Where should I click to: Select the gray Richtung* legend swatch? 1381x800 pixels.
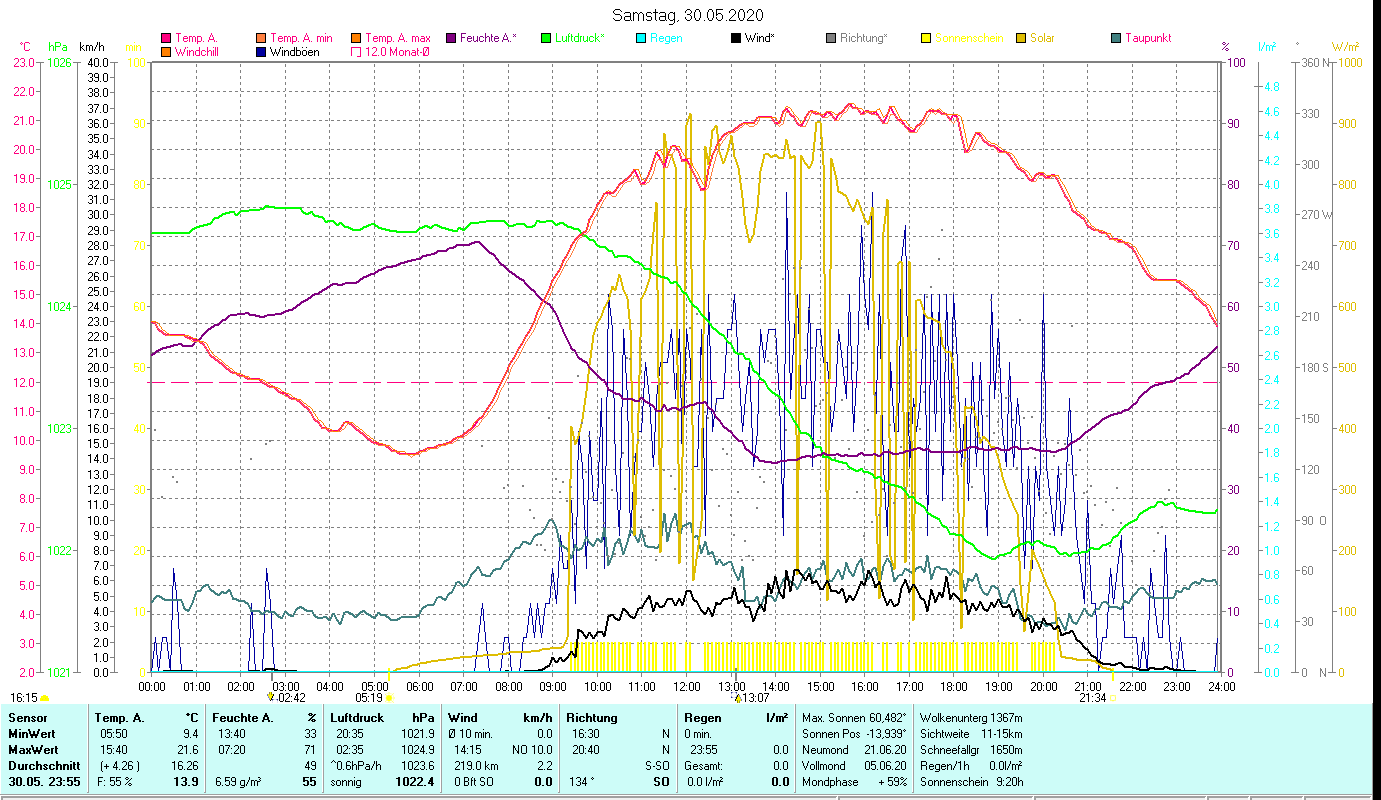831,39
